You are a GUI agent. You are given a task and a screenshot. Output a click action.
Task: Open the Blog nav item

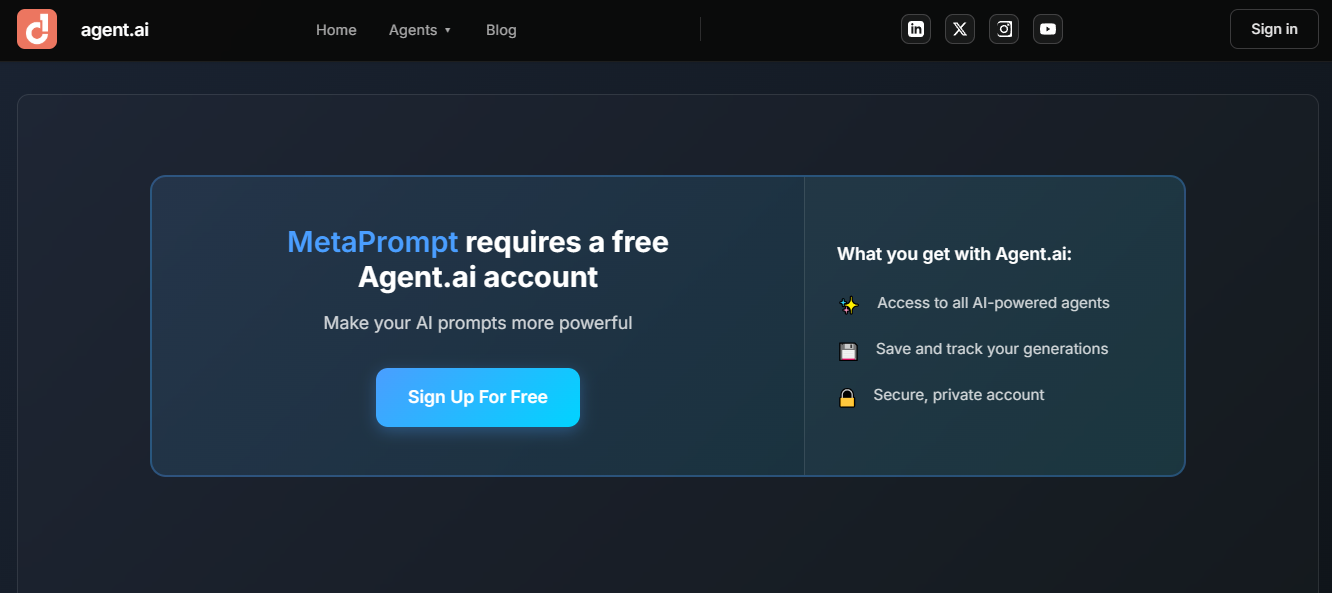(x=501, y=30)
